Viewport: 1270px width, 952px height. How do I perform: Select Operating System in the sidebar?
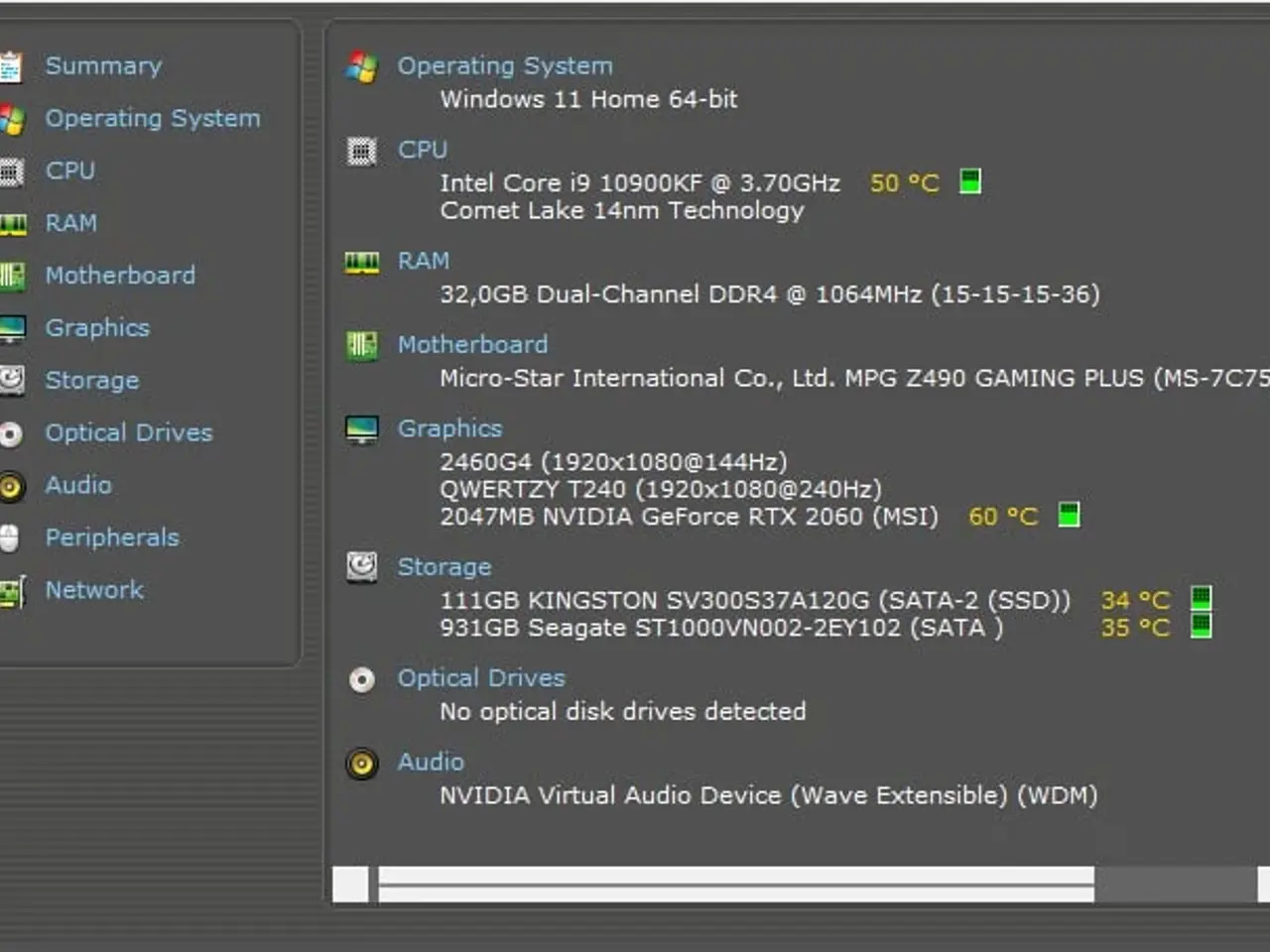tap(153, 119)
